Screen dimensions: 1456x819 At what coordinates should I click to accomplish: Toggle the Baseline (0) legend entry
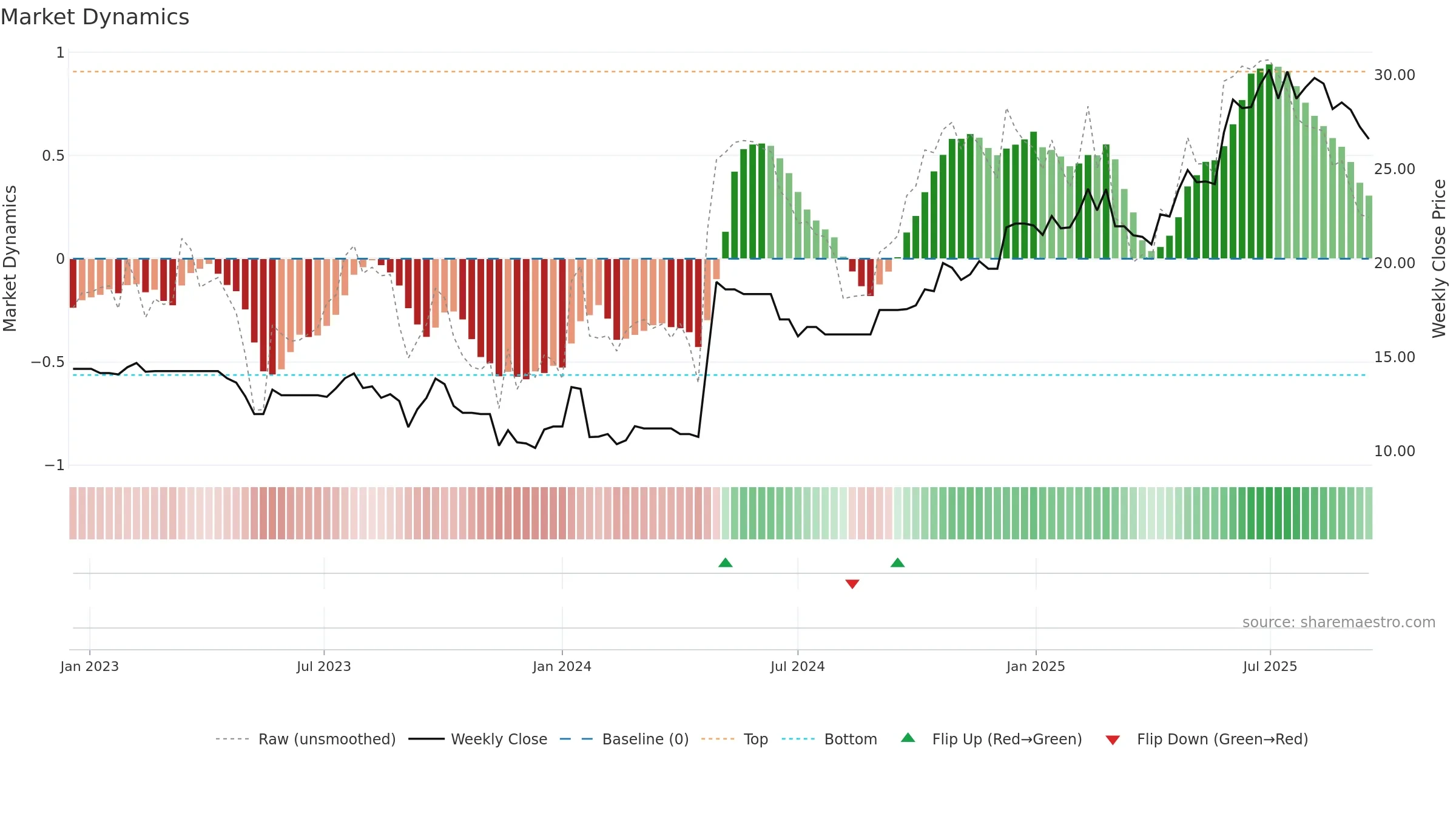point(624,739)
